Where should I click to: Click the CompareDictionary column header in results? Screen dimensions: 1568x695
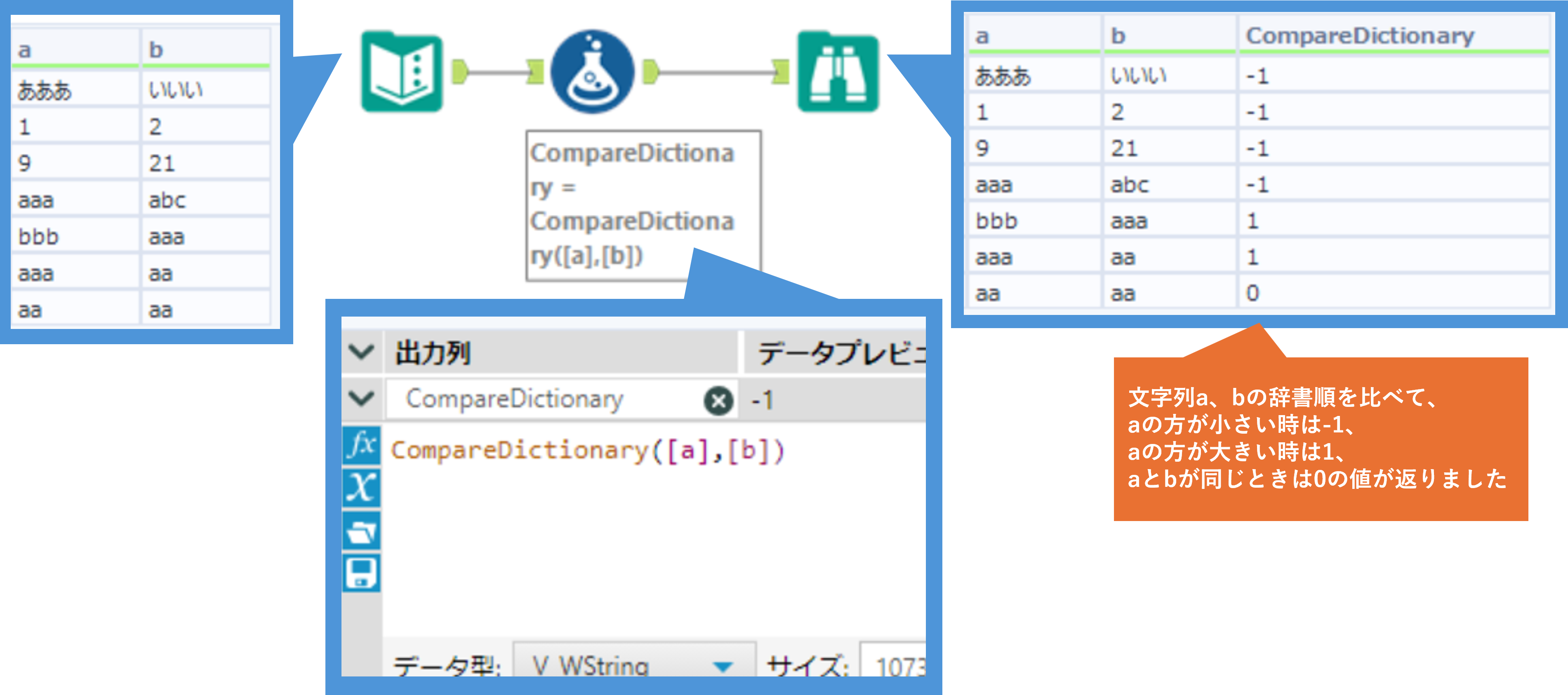tap(1360, 35)
